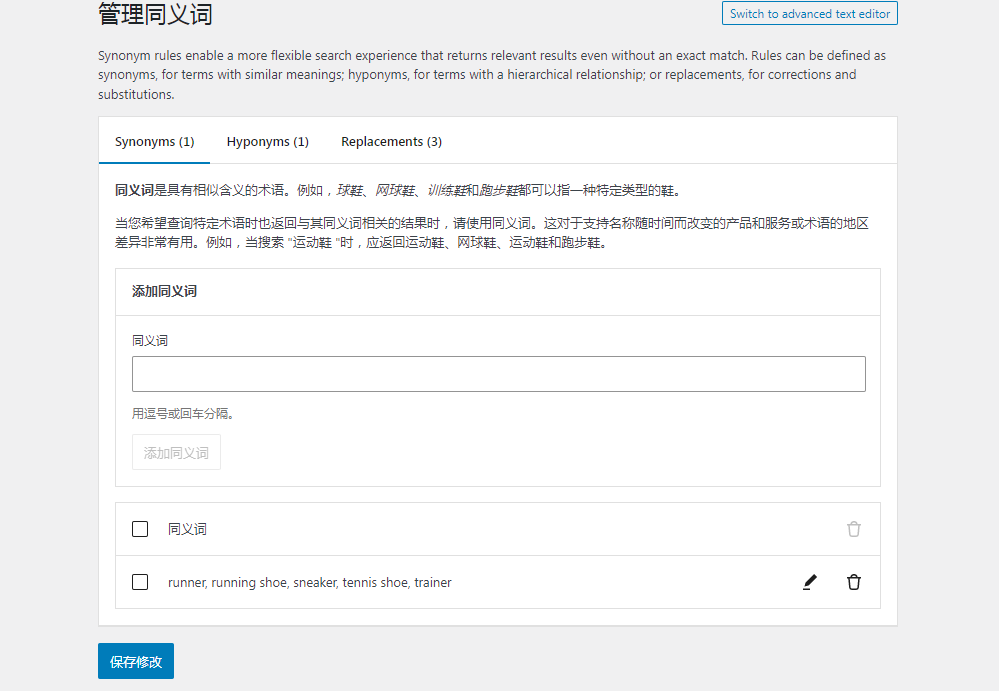This screenshot has width=999, height=691.
Task: Click the bulk delete trash icon in header row
Action: tap(853, 528)
